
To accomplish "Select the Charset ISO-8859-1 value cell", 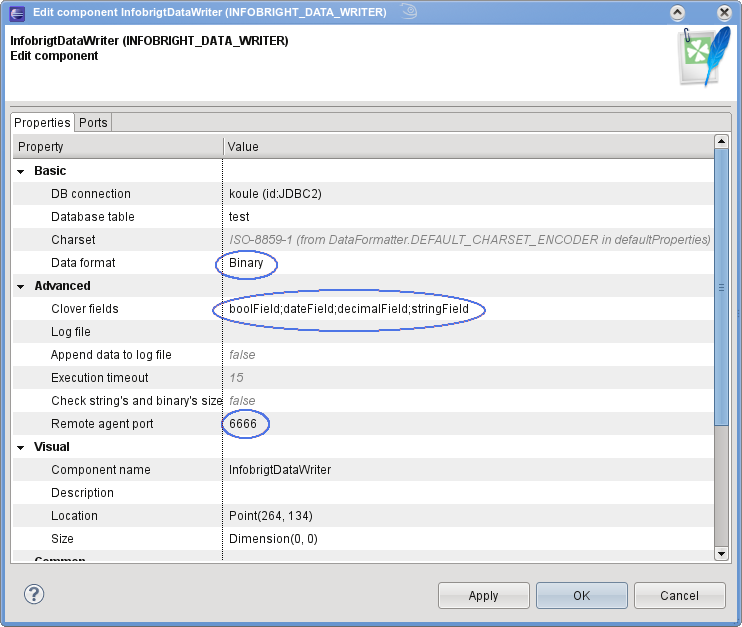I will pos(468,240).
